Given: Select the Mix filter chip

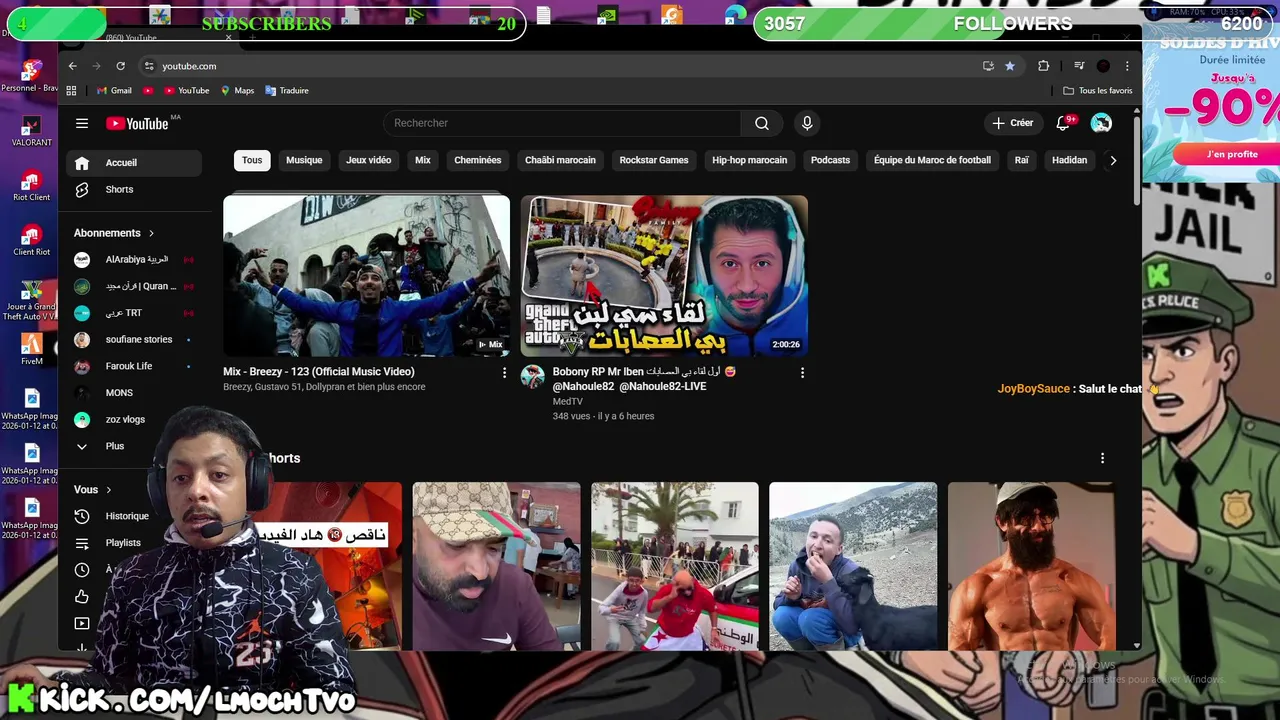Looking at the screenshot, I should click(x=423, y=160).
